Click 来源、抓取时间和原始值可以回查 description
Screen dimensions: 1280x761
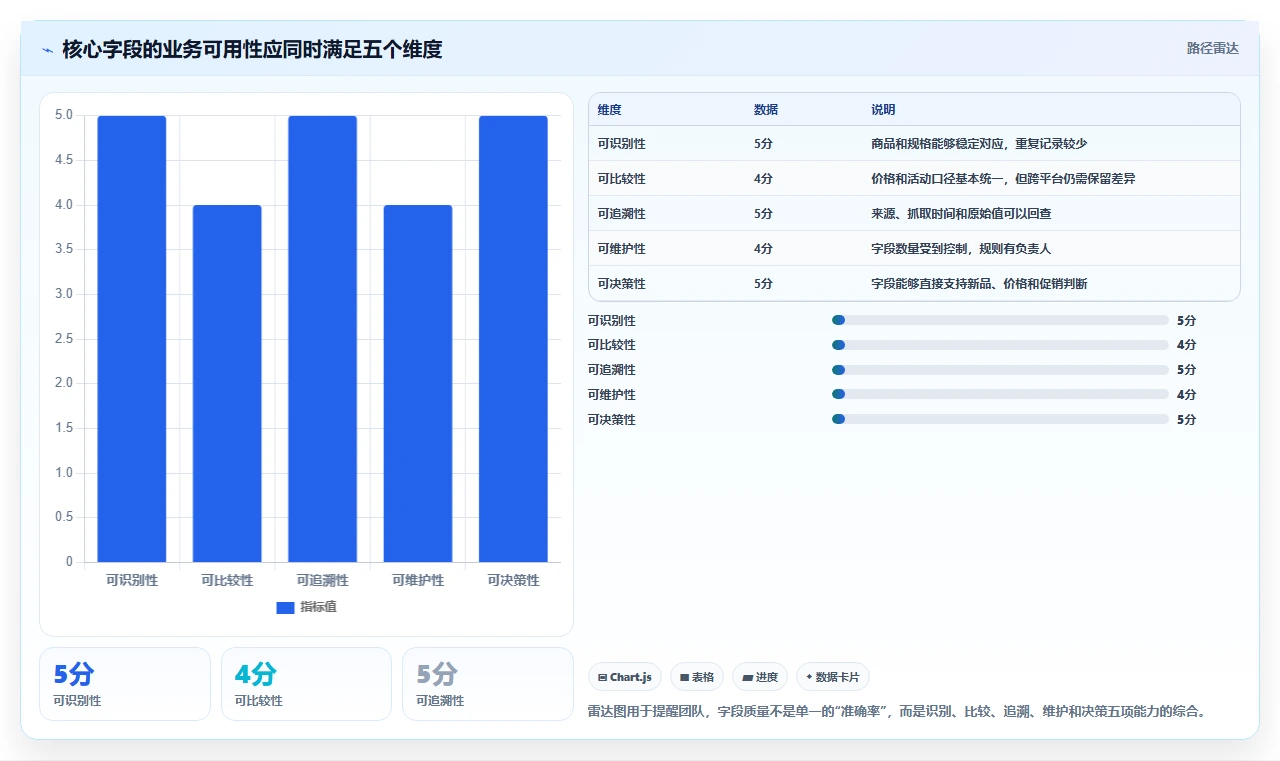962,214
